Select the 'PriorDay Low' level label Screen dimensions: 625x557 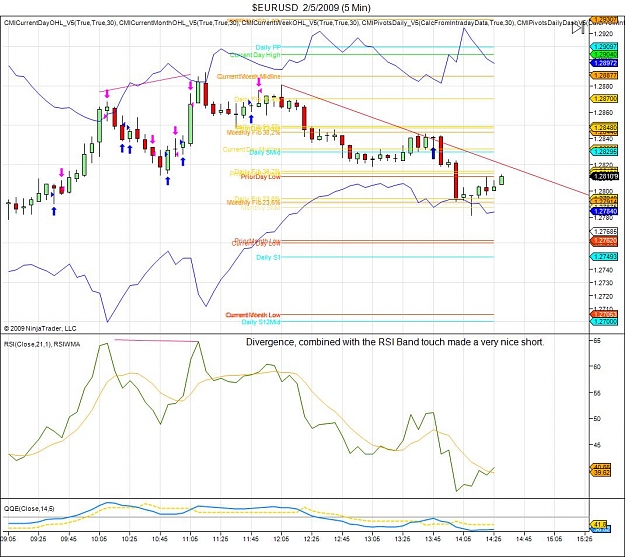tap(261, 177)
